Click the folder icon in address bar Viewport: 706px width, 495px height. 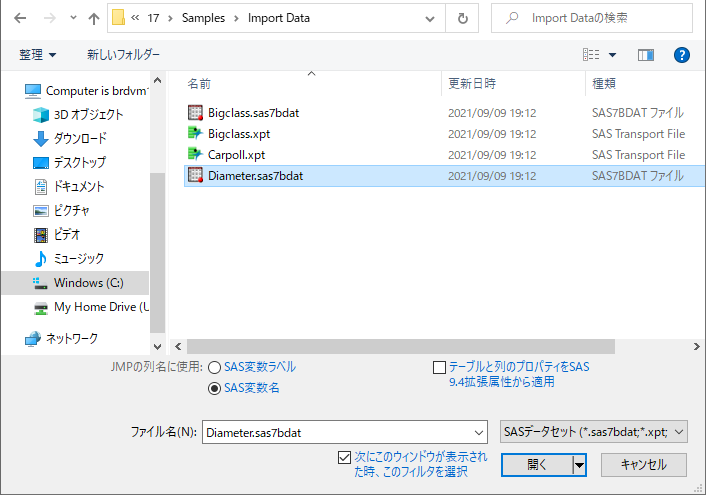118,18
